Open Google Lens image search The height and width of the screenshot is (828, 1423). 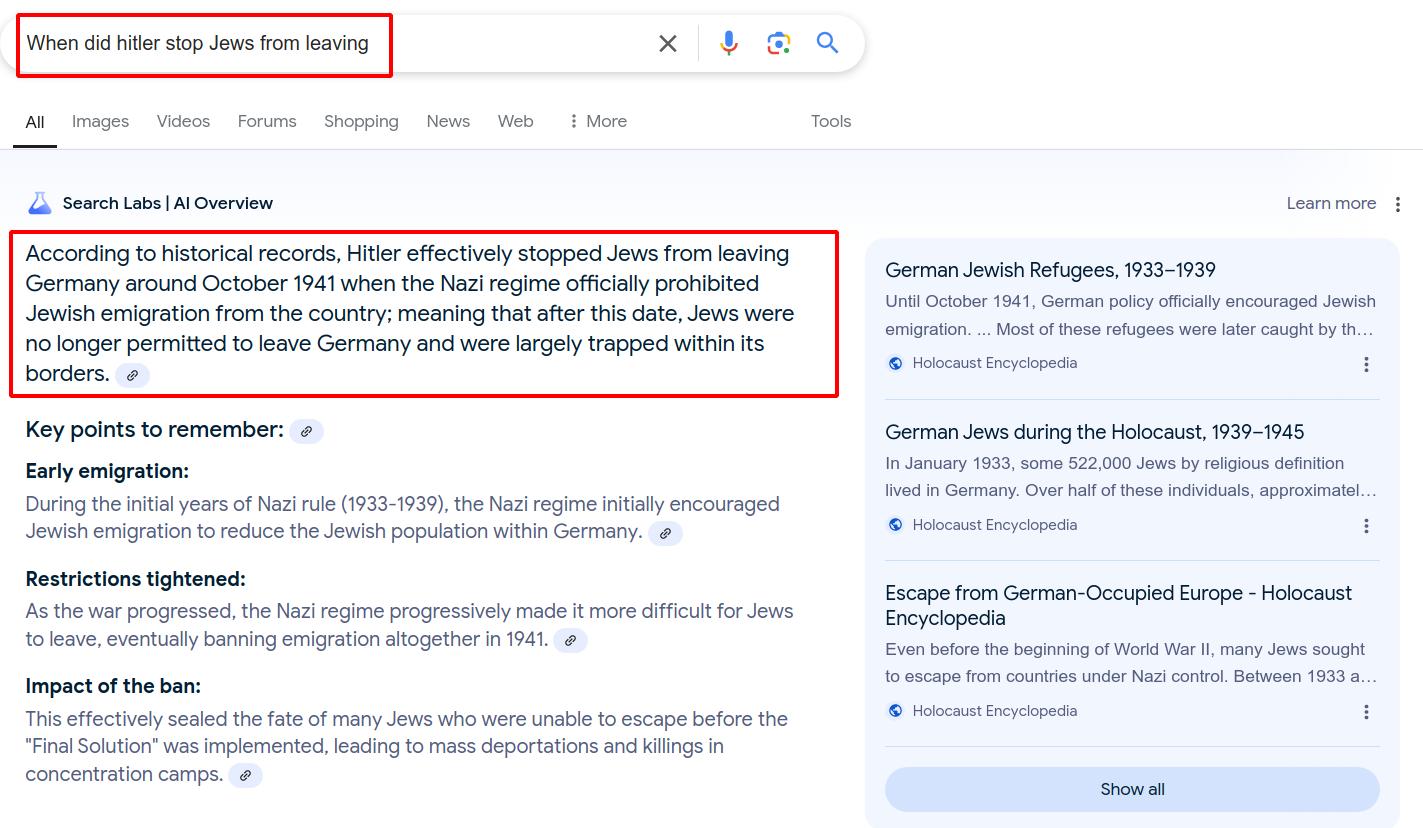(778, 43)
